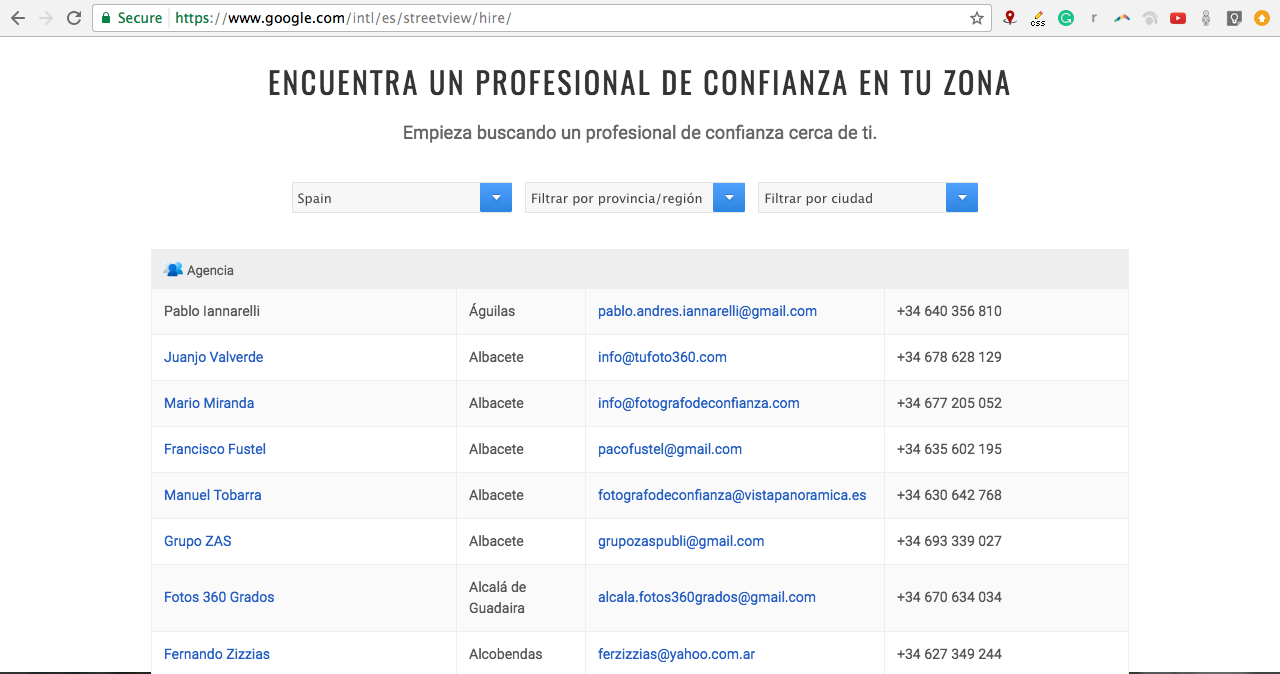Screen dimensions: 1280x674
Task: Email info@fotografodeconfianza.com
Action: point(699,403)
